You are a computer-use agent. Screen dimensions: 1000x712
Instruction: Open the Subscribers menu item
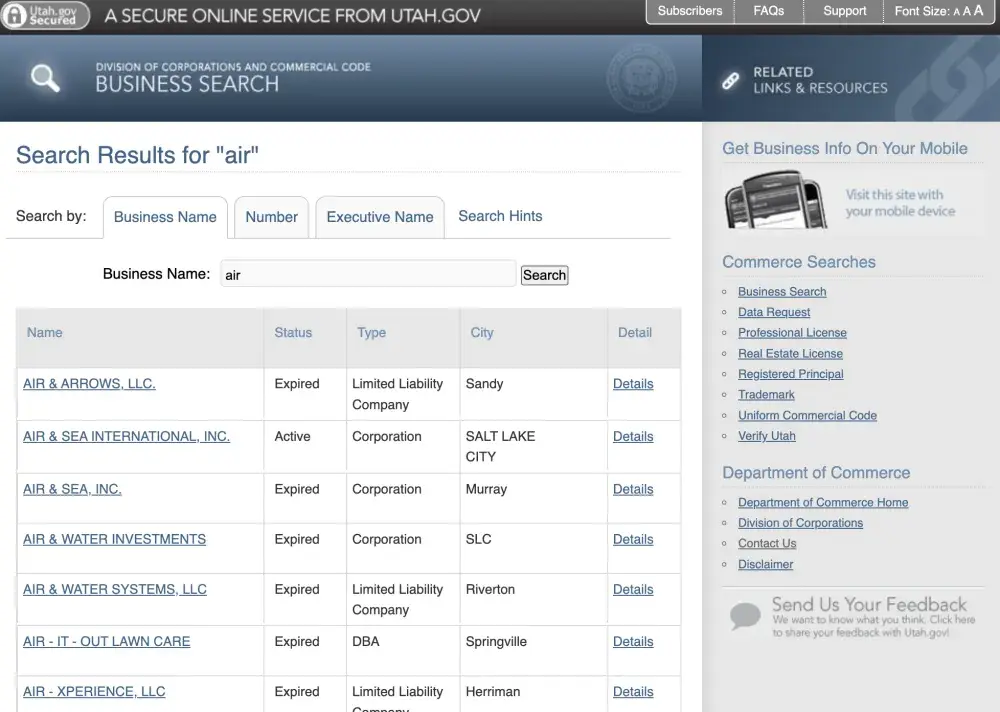pyautogui.click(x=689, y=11)
